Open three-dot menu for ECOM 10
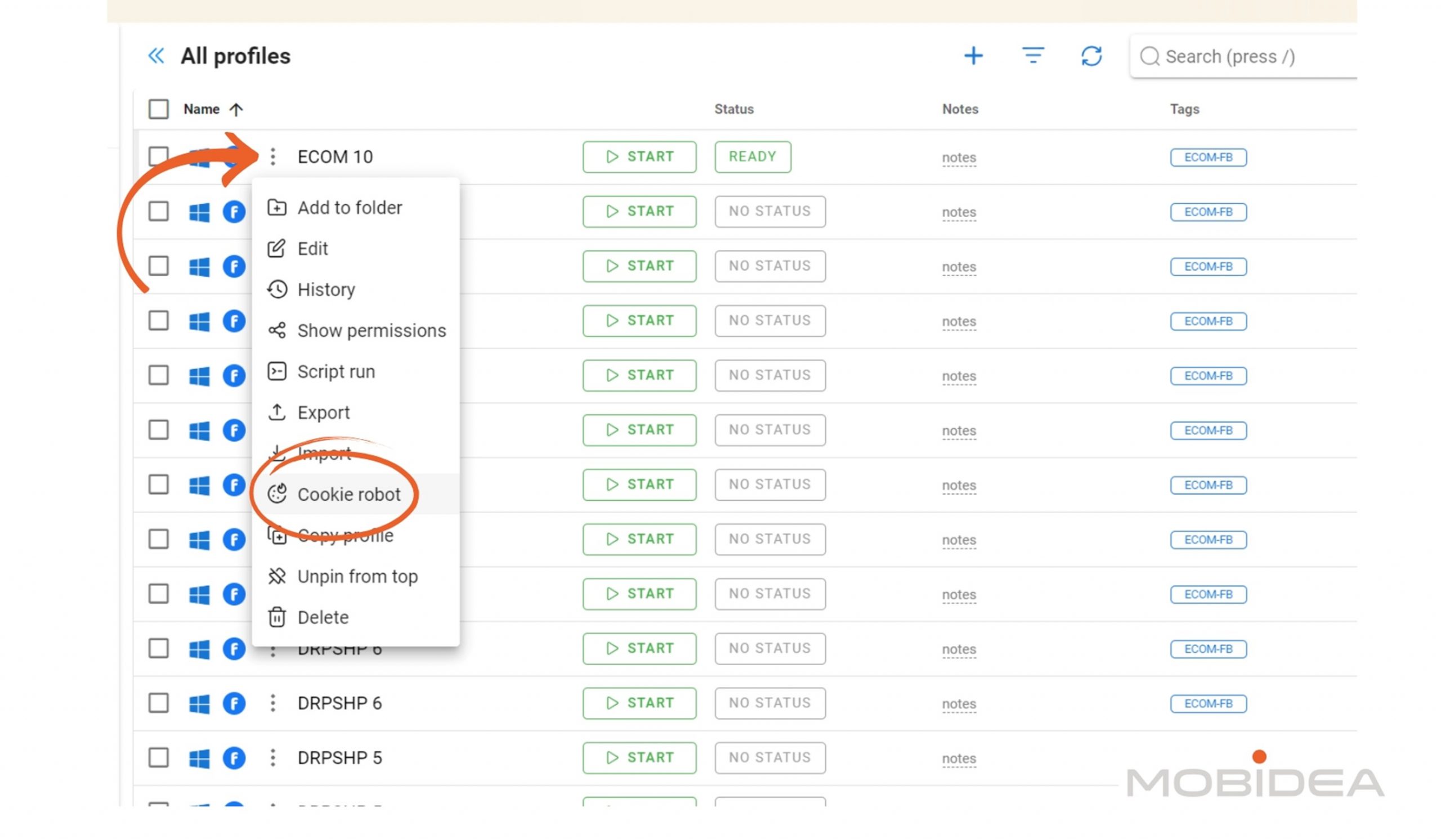1441x840 pixels. click(273, 156)
